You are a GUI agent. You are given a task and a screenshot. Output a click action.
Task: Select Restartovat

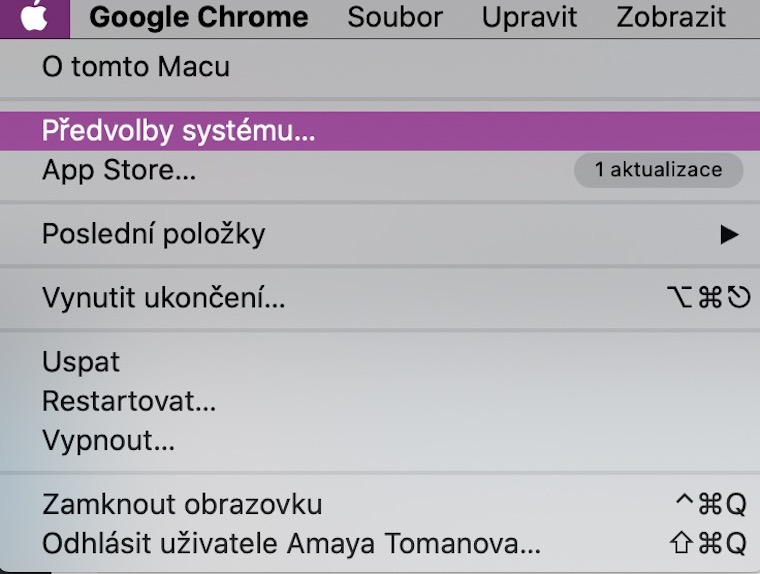[129, 402]
